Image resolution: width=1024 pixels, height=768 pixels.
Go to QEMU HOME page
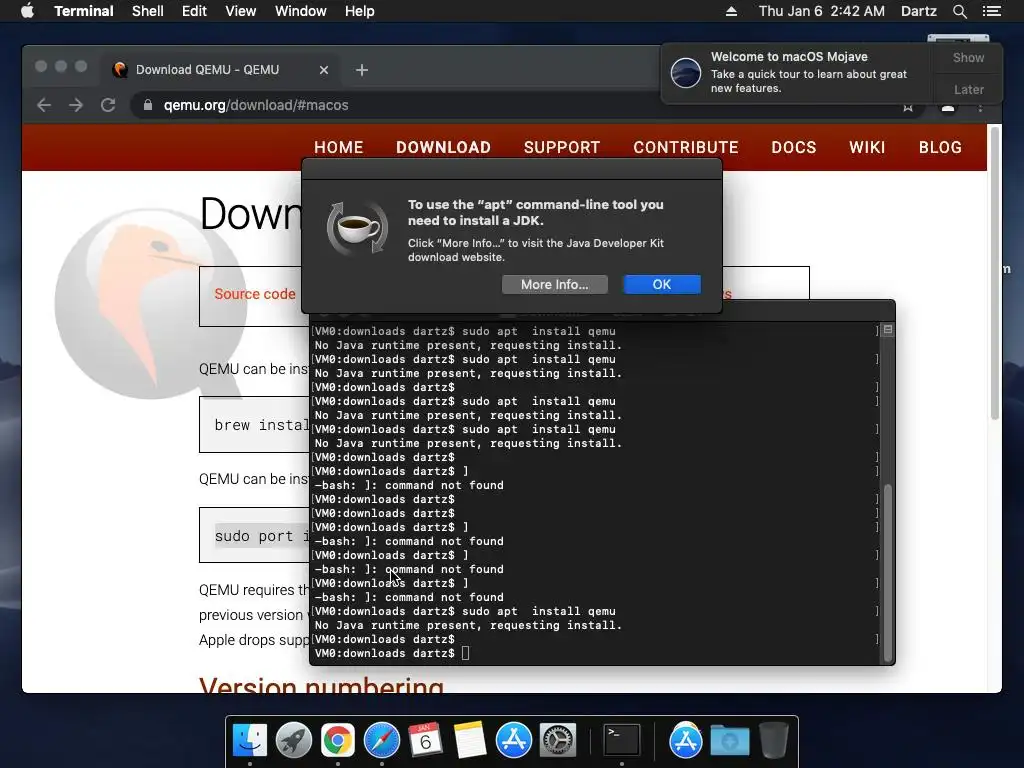click(338, 148)
